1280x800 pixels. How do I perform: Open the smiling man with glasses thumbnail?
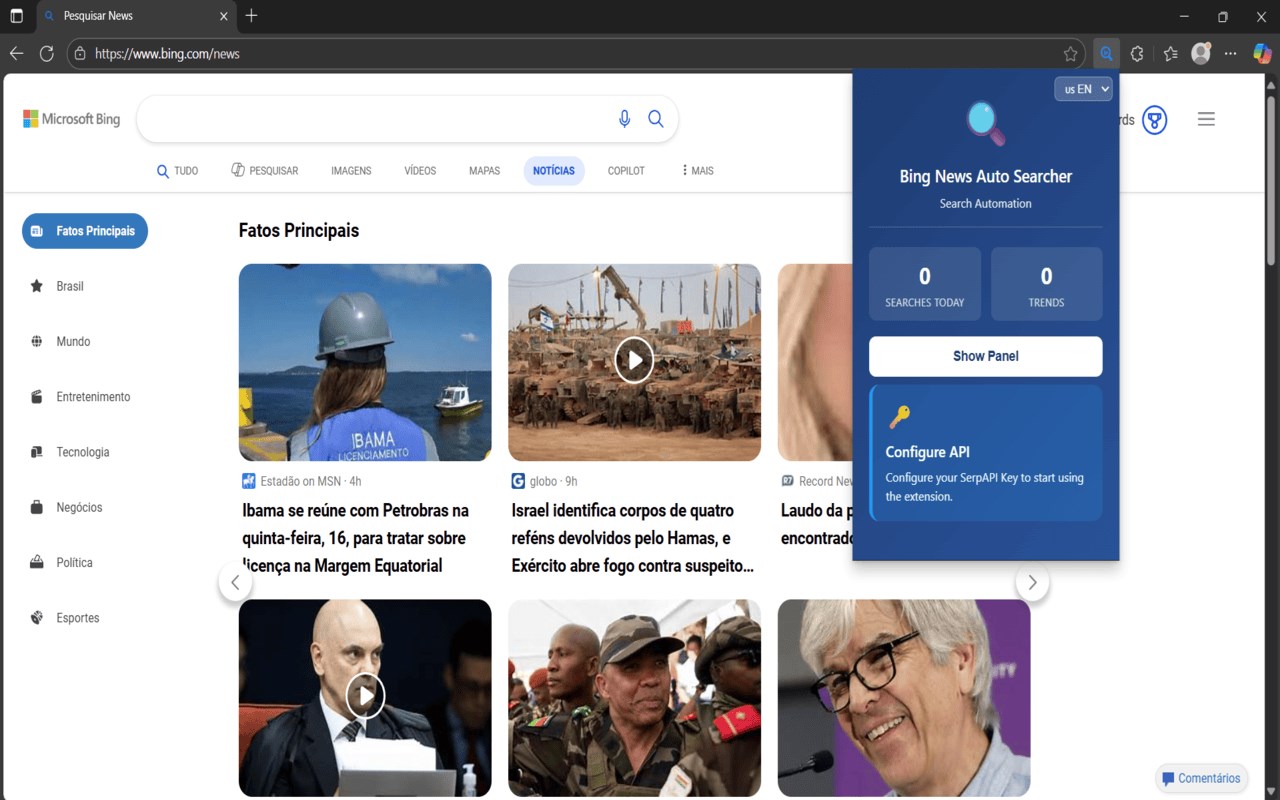pyautogui.click(x=904, y=697)
